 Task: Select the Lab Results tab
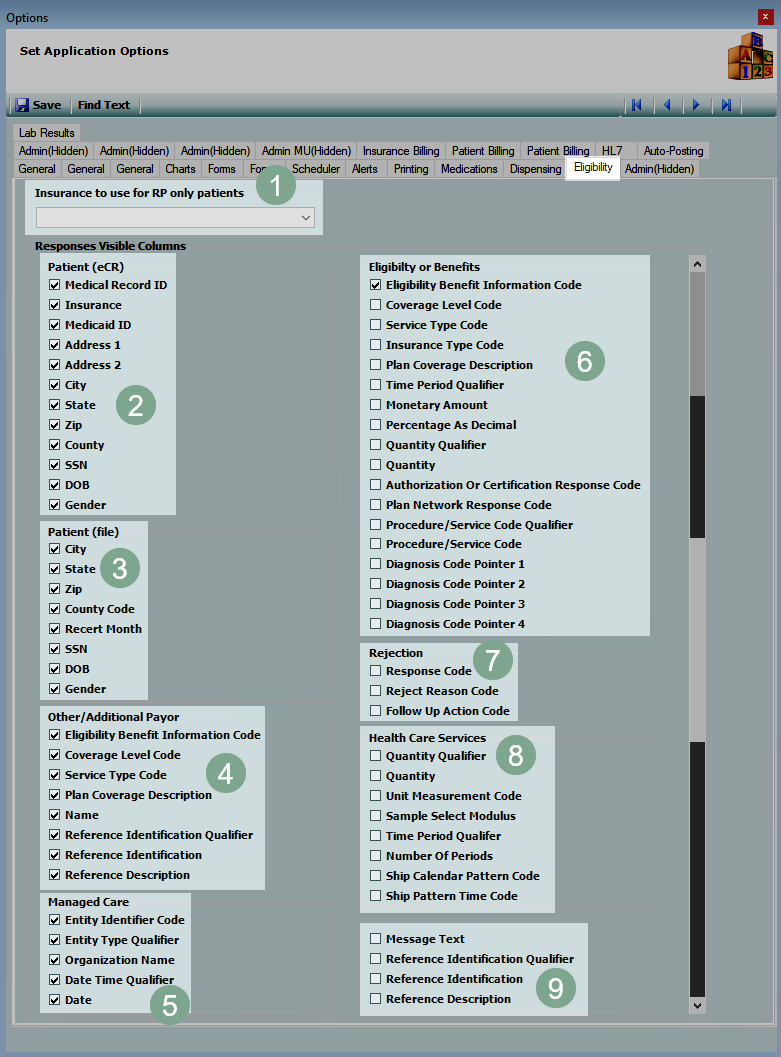click(46, 133)
